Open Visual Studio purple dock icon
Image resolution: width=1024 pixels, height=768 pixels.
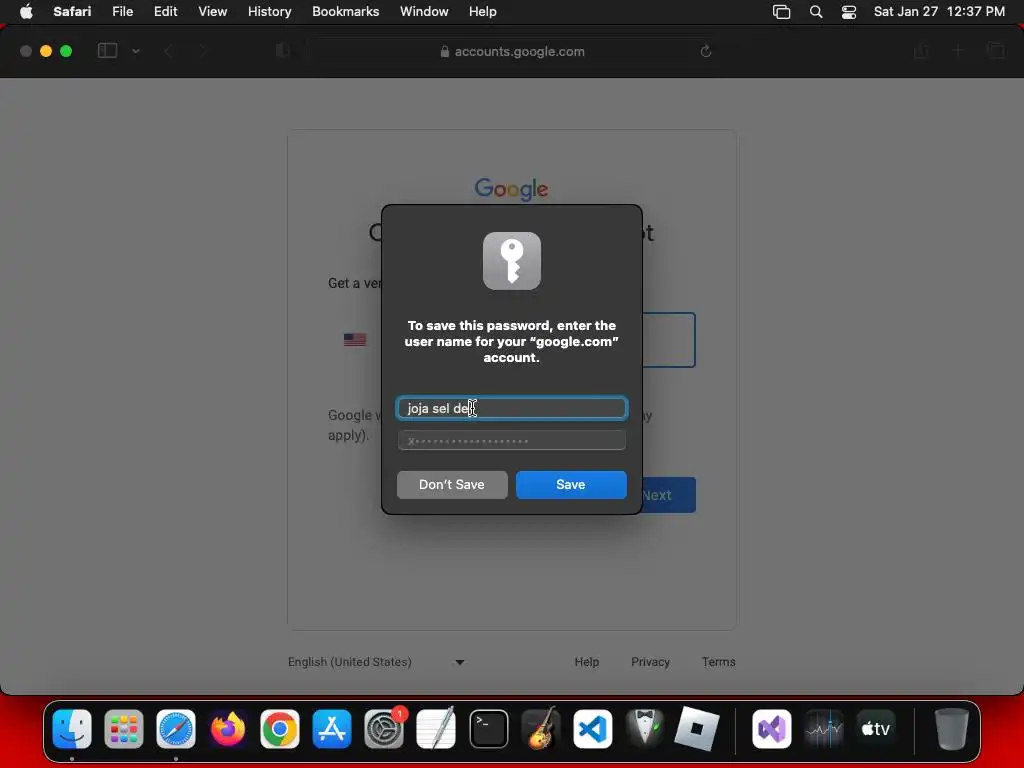point(772,728)
